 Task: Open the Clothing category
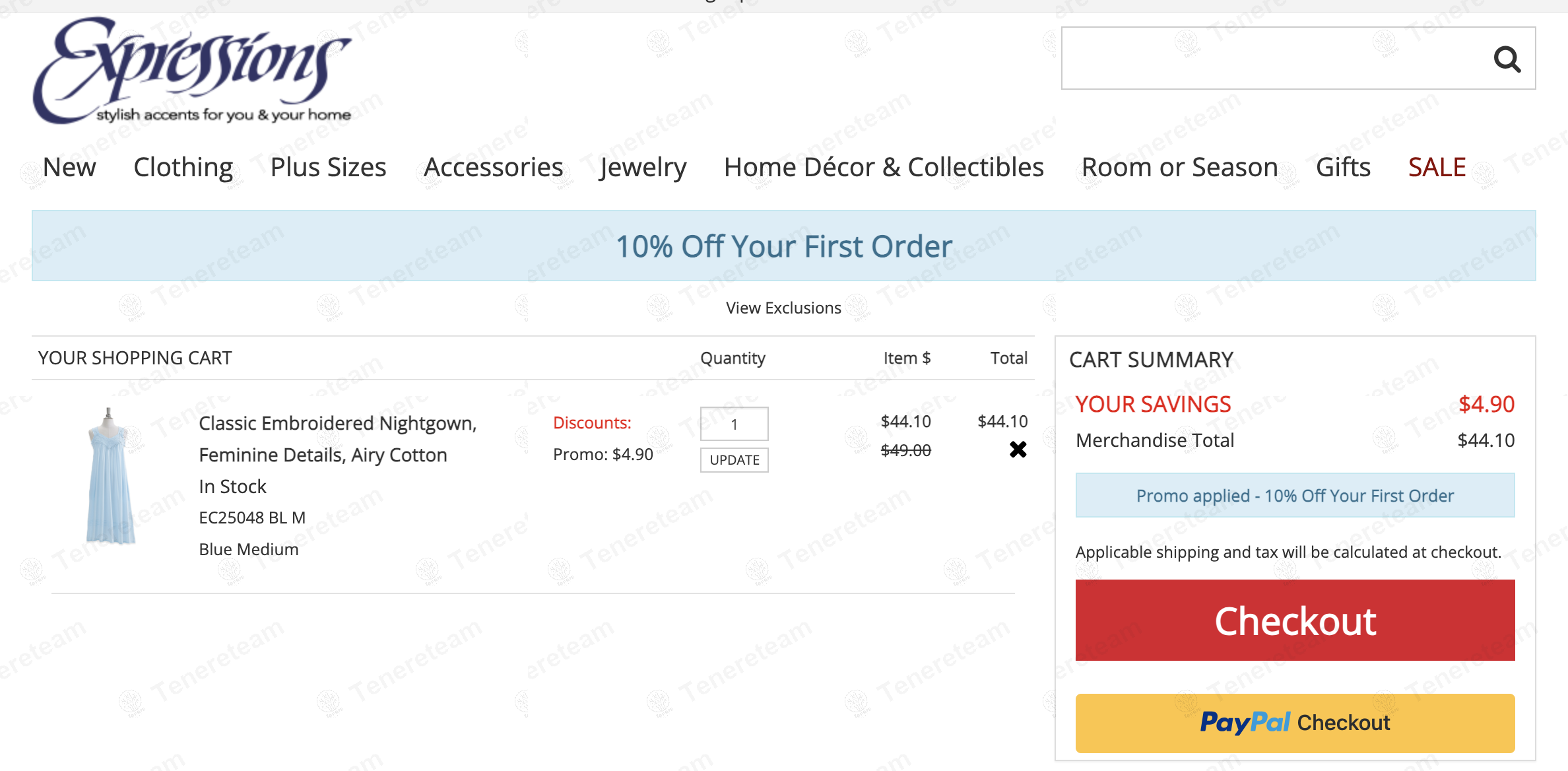(x=183, y=168)
